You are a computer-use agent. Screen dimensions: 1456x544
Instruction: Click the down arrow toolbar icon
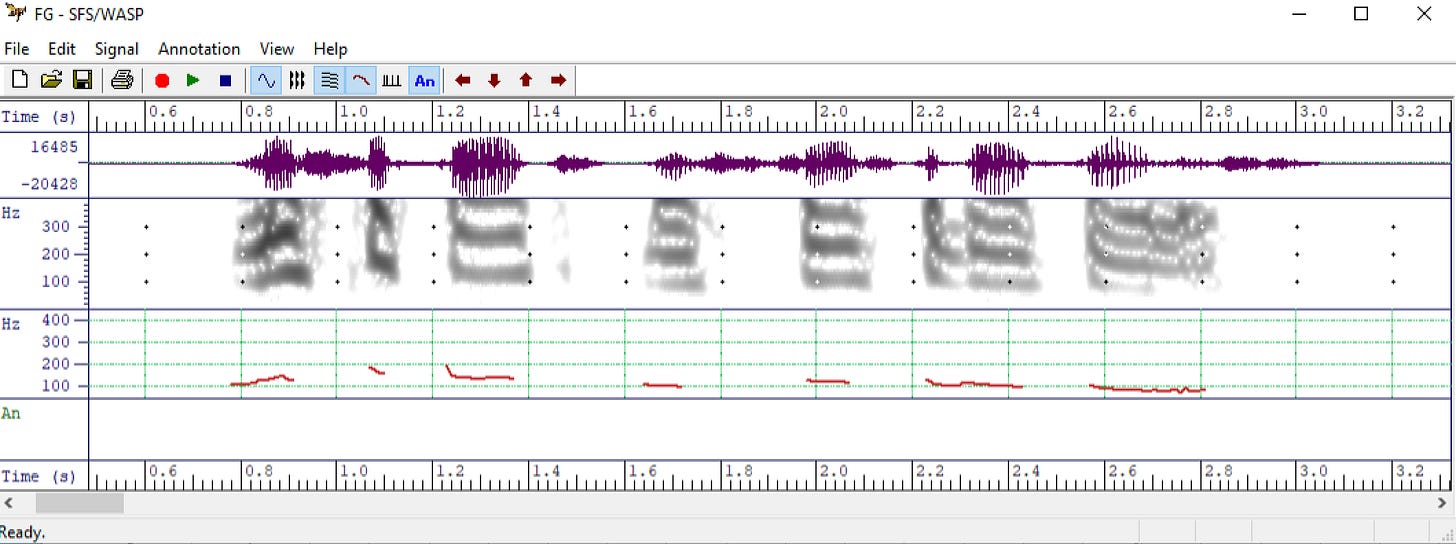pyautogui.click(x=494, y=80)
